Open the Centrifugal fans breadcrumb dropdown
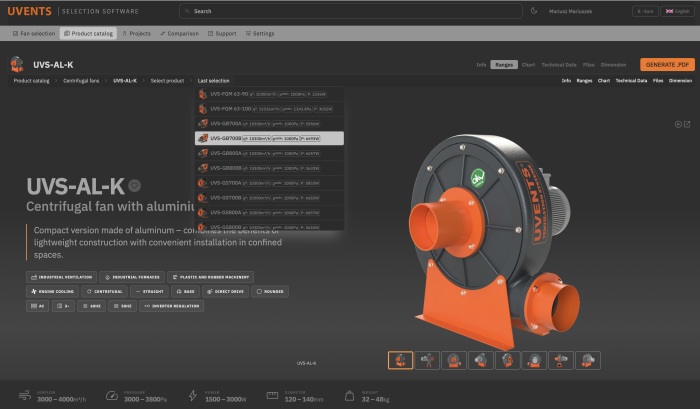The image size is (700, 409). coord(81,81)
